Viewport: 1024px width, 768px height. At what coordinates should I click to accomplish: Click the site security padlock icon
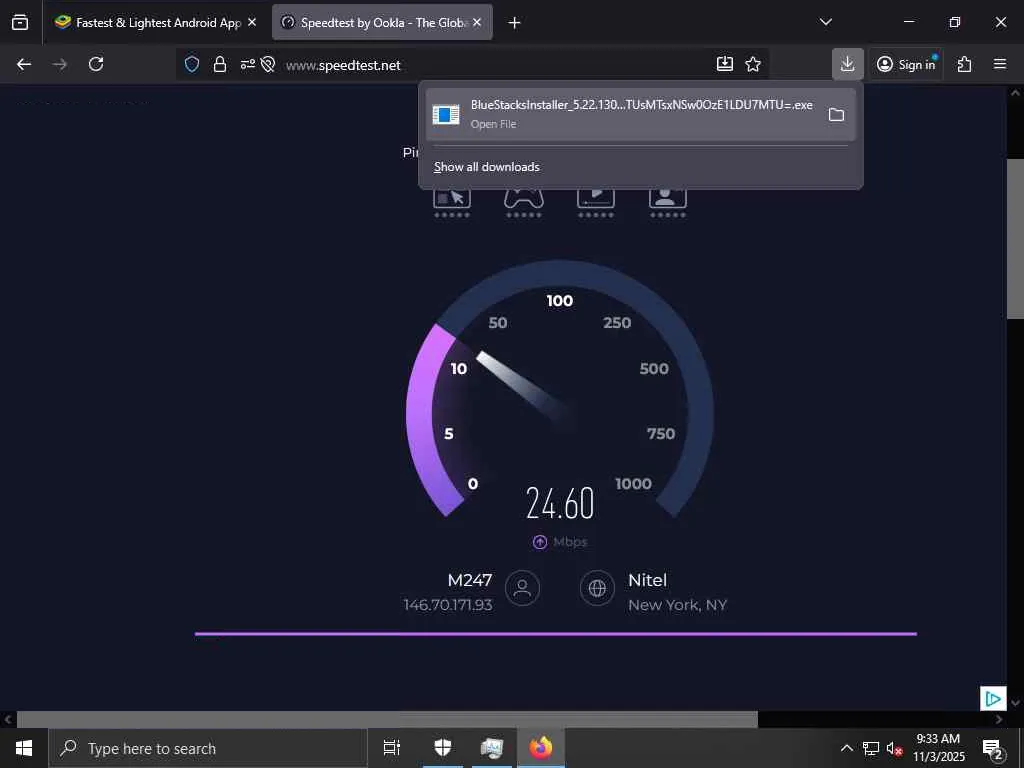tap(220, 64)
